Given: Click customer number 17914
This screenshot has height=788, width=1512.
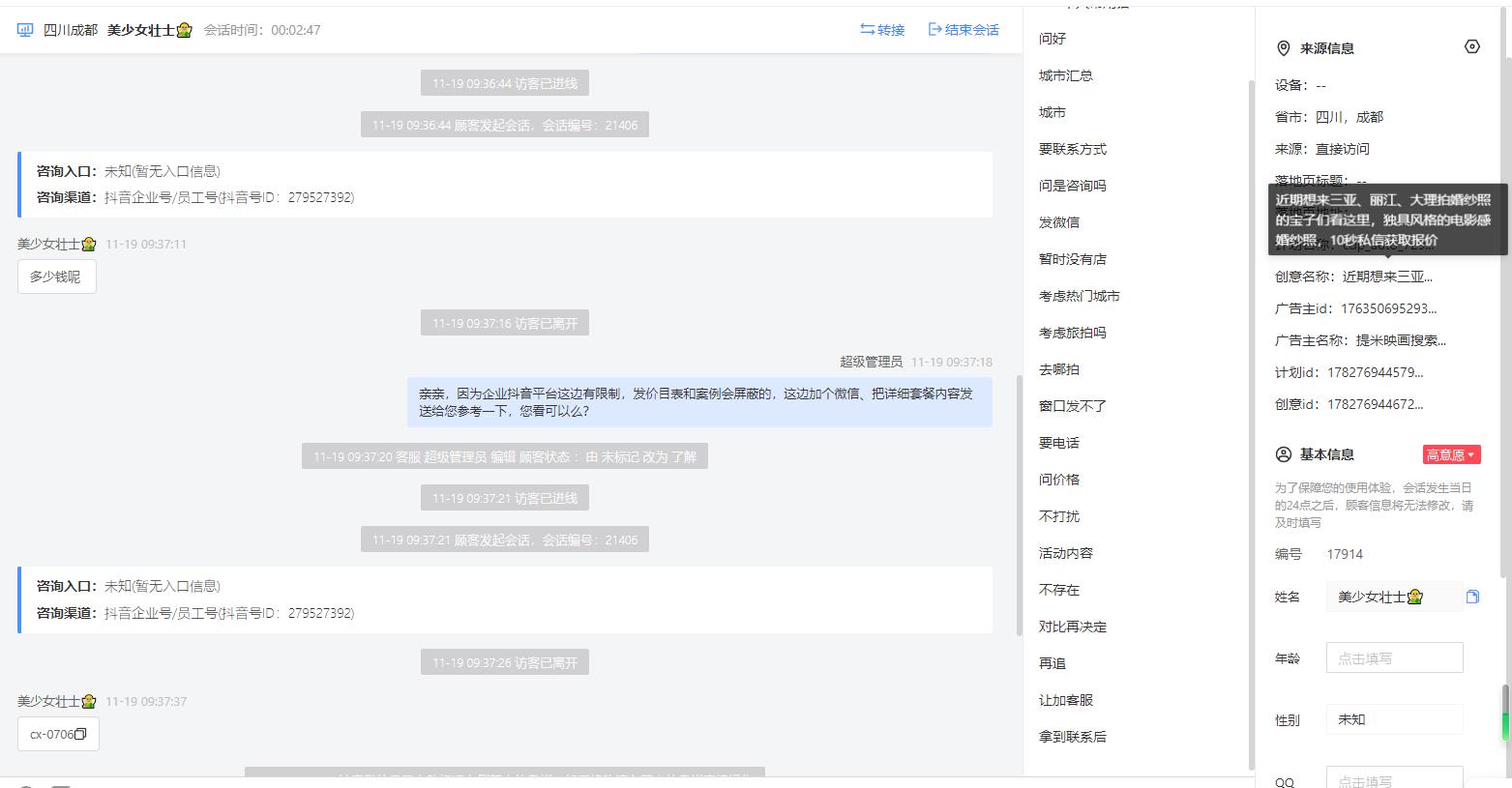Looking at the screenshot, I should click(x=1345, y=554).
